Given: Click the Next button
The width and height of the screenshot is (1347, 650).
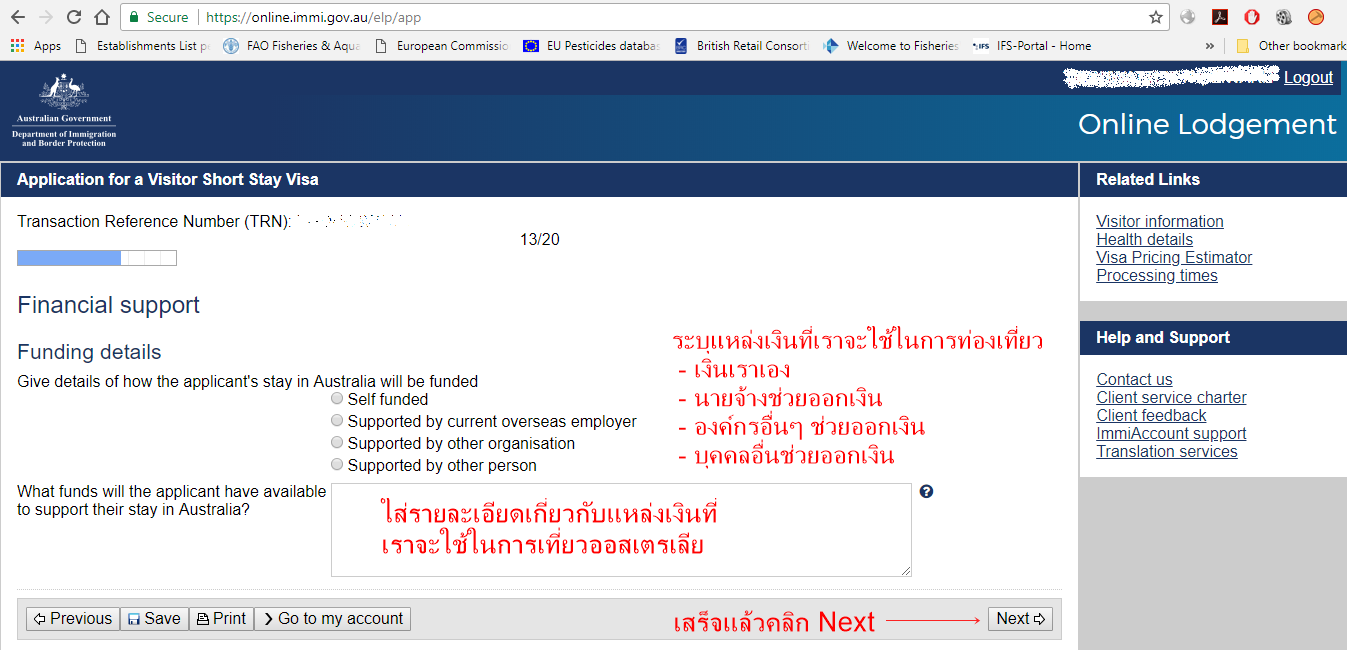Looking at the screenshot, I should coord(1019,619).
